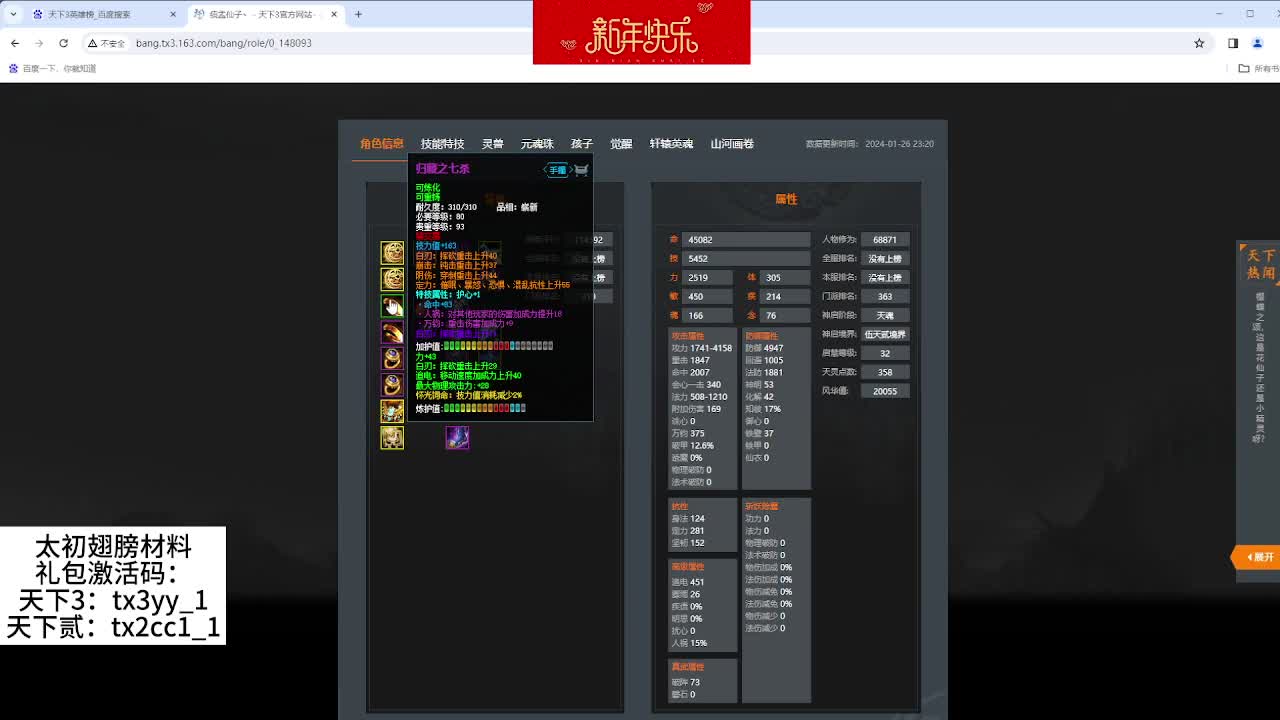Switch to the 孩子 tab
The image size is (1280, 720).
(582, 144)
